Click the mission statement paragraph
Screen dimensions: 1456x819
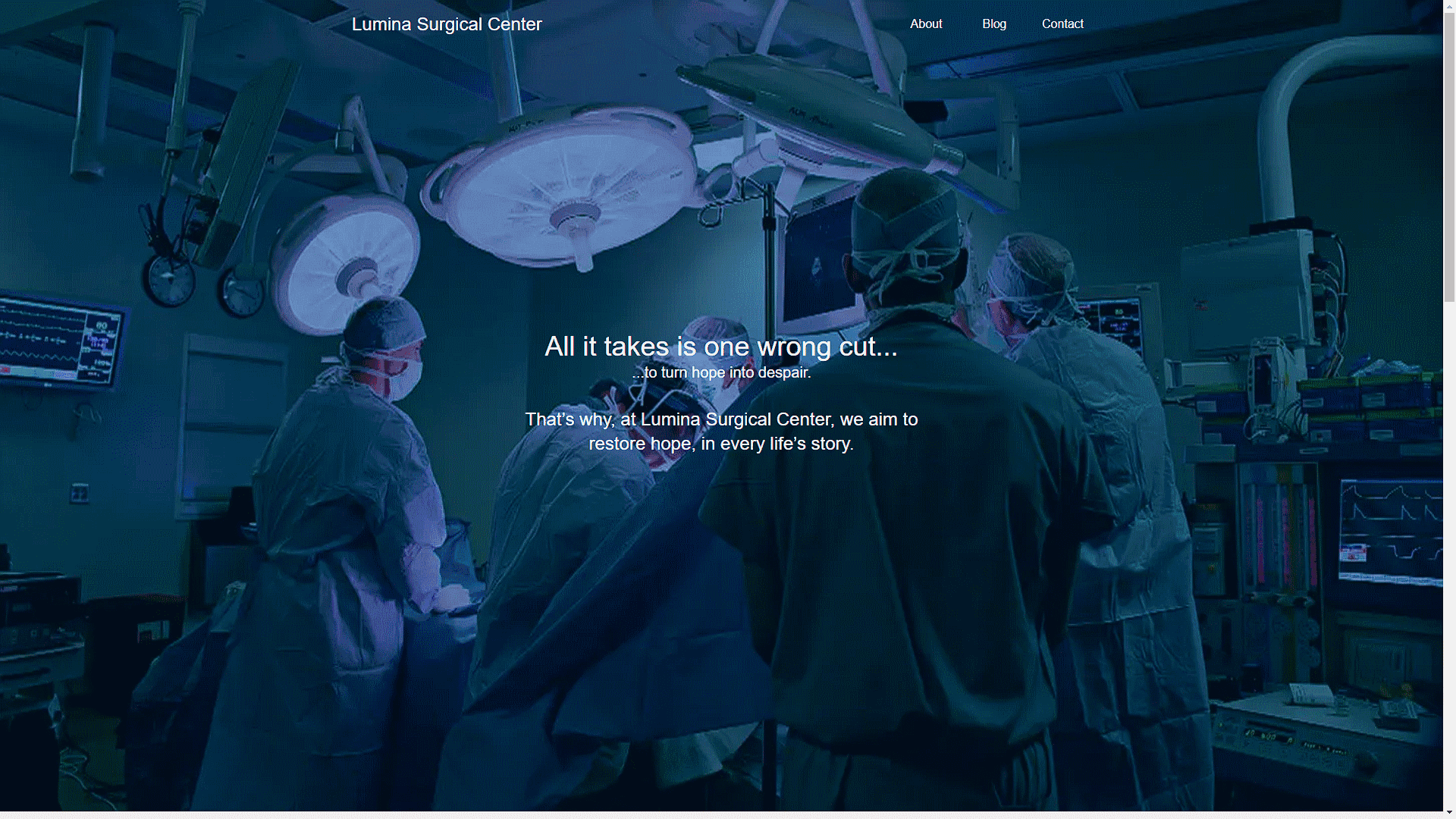click(x=720, y=431)
